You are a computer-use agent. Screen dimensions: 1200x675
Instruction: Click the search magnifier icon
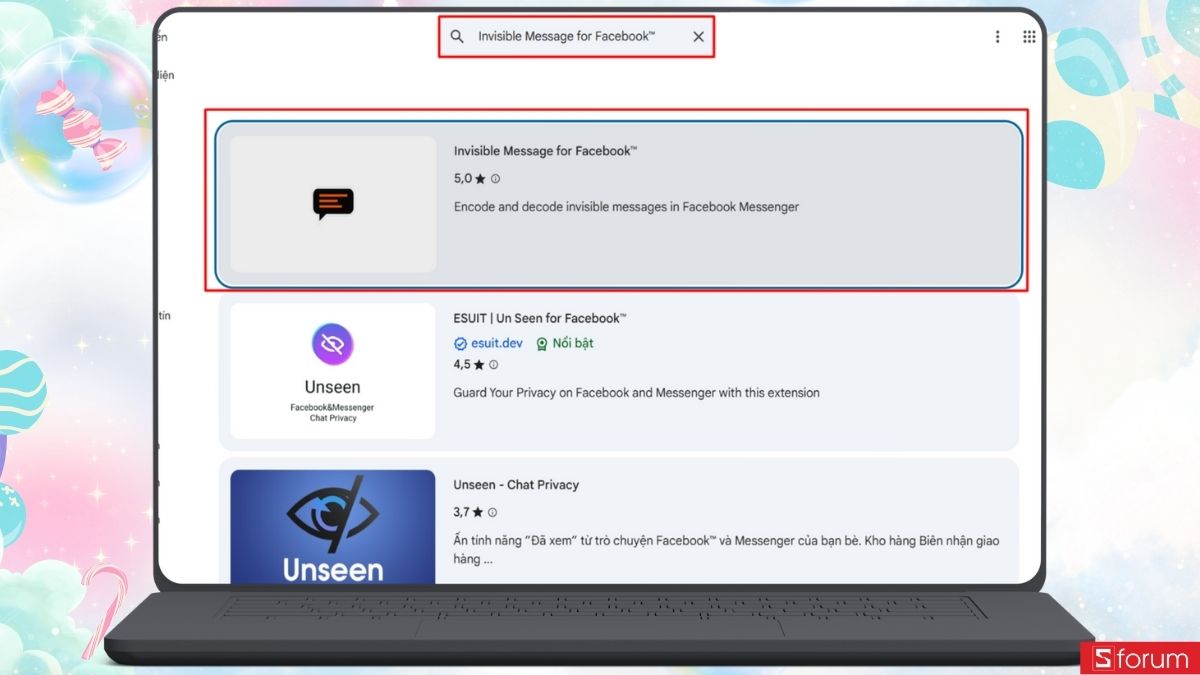[457, 36]
